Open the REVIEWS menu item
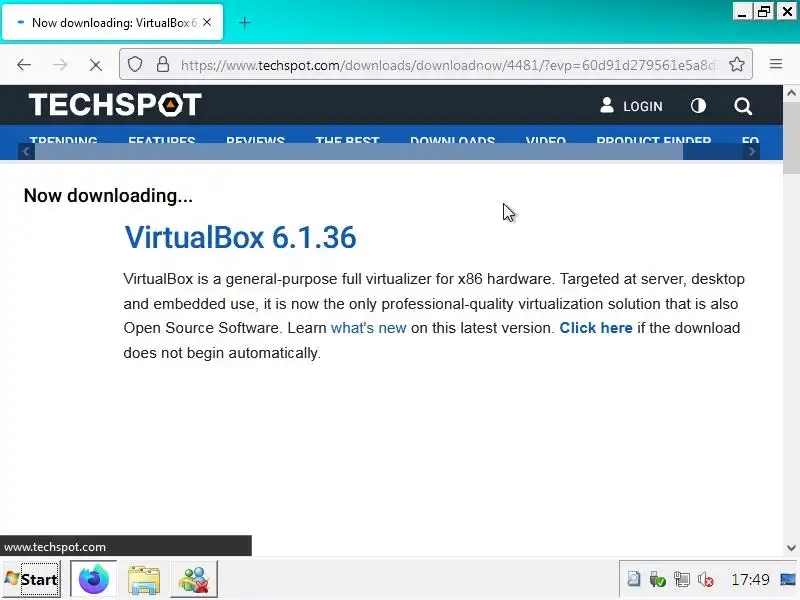The image size is (800, 600). coord(255,139)
